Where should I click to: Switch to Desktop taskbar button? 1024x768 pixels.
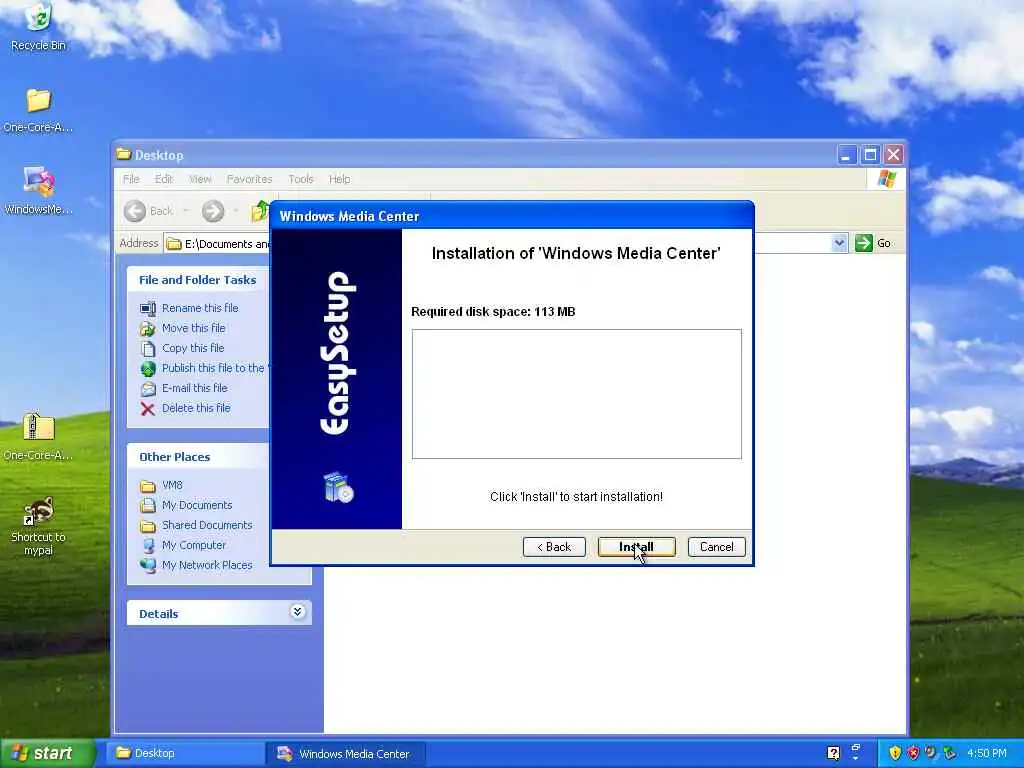coord(185,753)
